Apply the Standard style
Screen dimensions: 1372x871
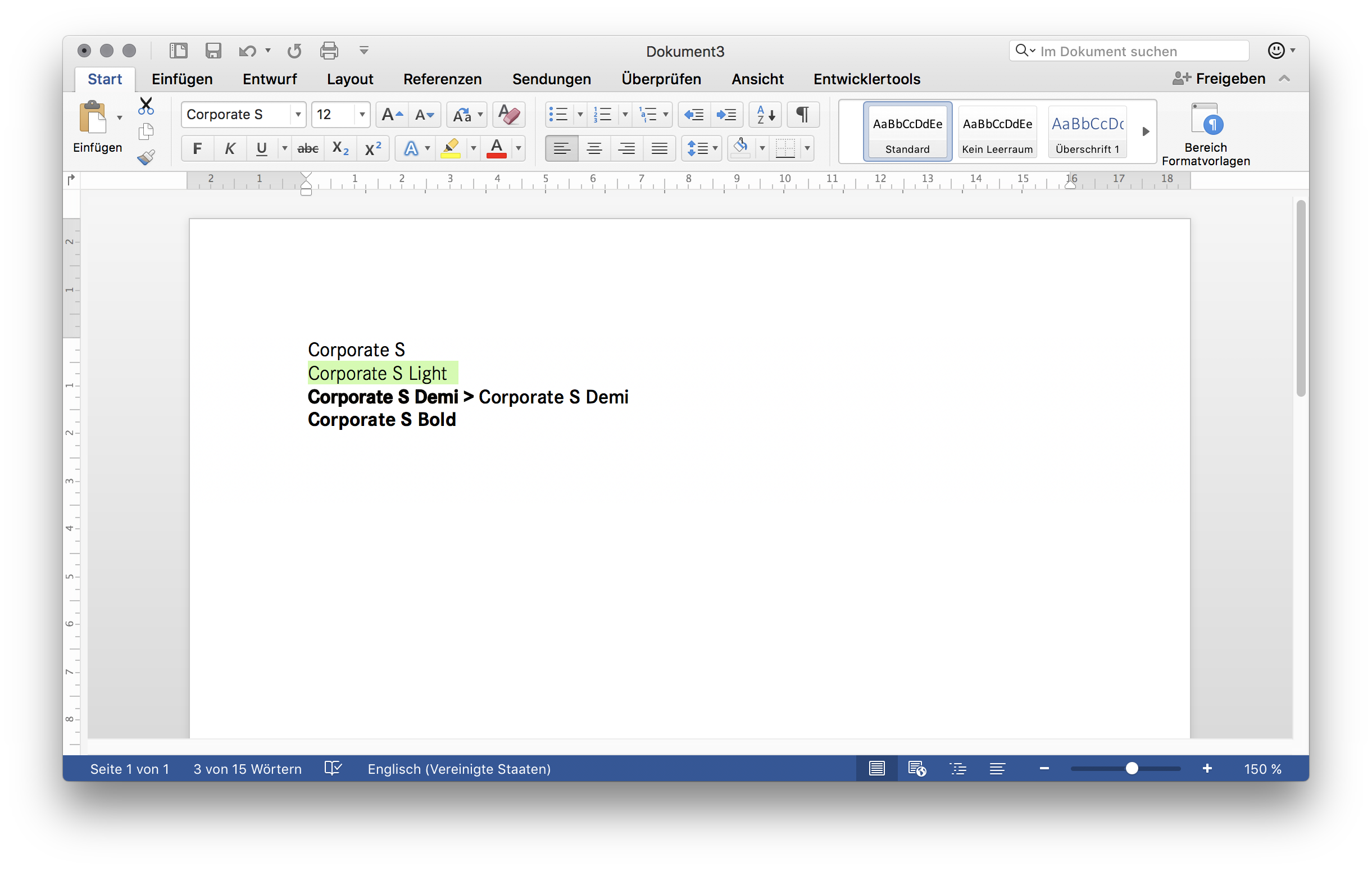(x=907, y=131)
